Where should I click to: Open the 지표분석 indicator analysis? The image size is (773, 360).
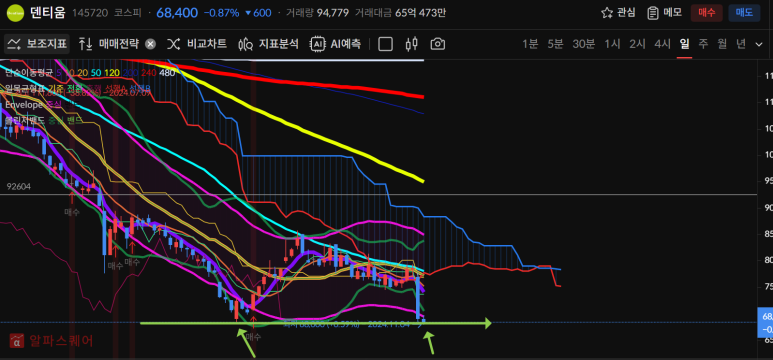coord(268,44)
